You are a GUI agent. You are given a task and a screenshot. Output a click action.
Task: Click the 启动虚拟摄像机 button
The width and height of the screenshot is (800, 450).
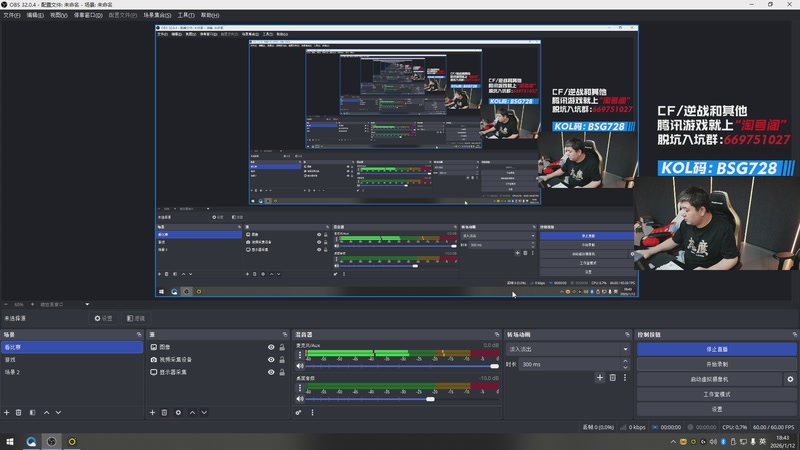[x=709, y=379]
